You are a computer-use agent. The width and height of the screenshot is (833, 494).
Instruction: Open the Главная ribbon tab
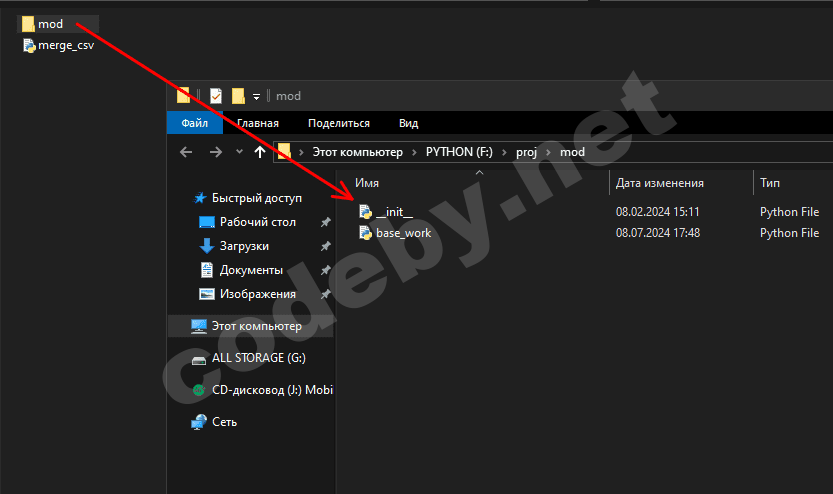(258, 123)
